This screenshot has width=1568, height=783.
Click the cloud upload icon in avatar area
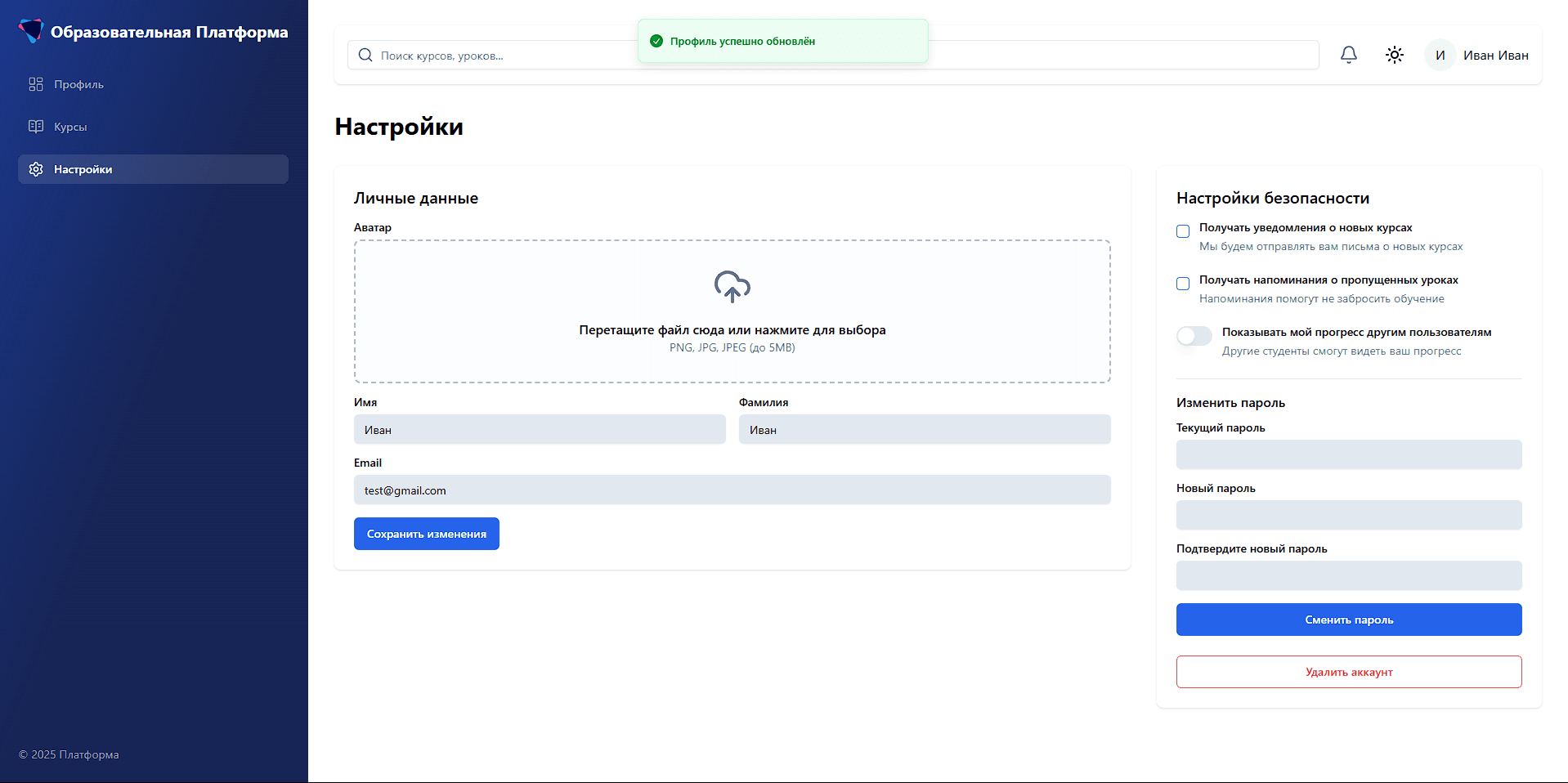pyautogui.click(x=732, y=287)
